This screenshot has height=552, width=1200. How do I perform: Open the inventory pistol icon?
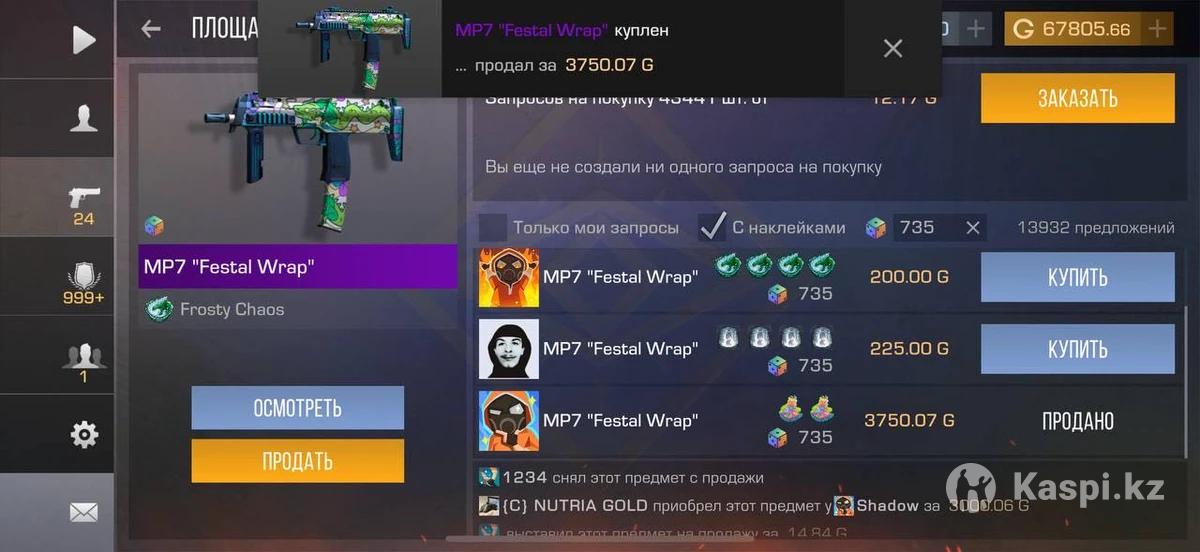(x=84, y=203)
